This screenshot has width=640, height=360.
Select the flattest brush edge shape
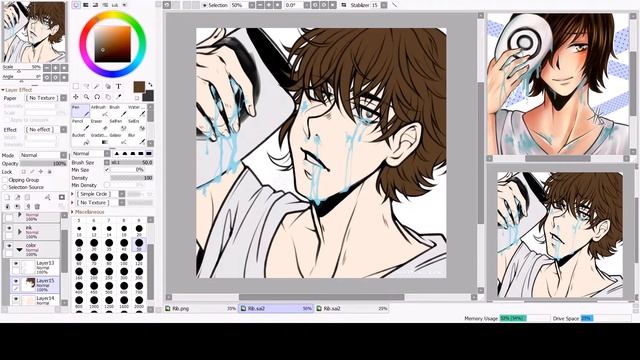coord(149,154)
